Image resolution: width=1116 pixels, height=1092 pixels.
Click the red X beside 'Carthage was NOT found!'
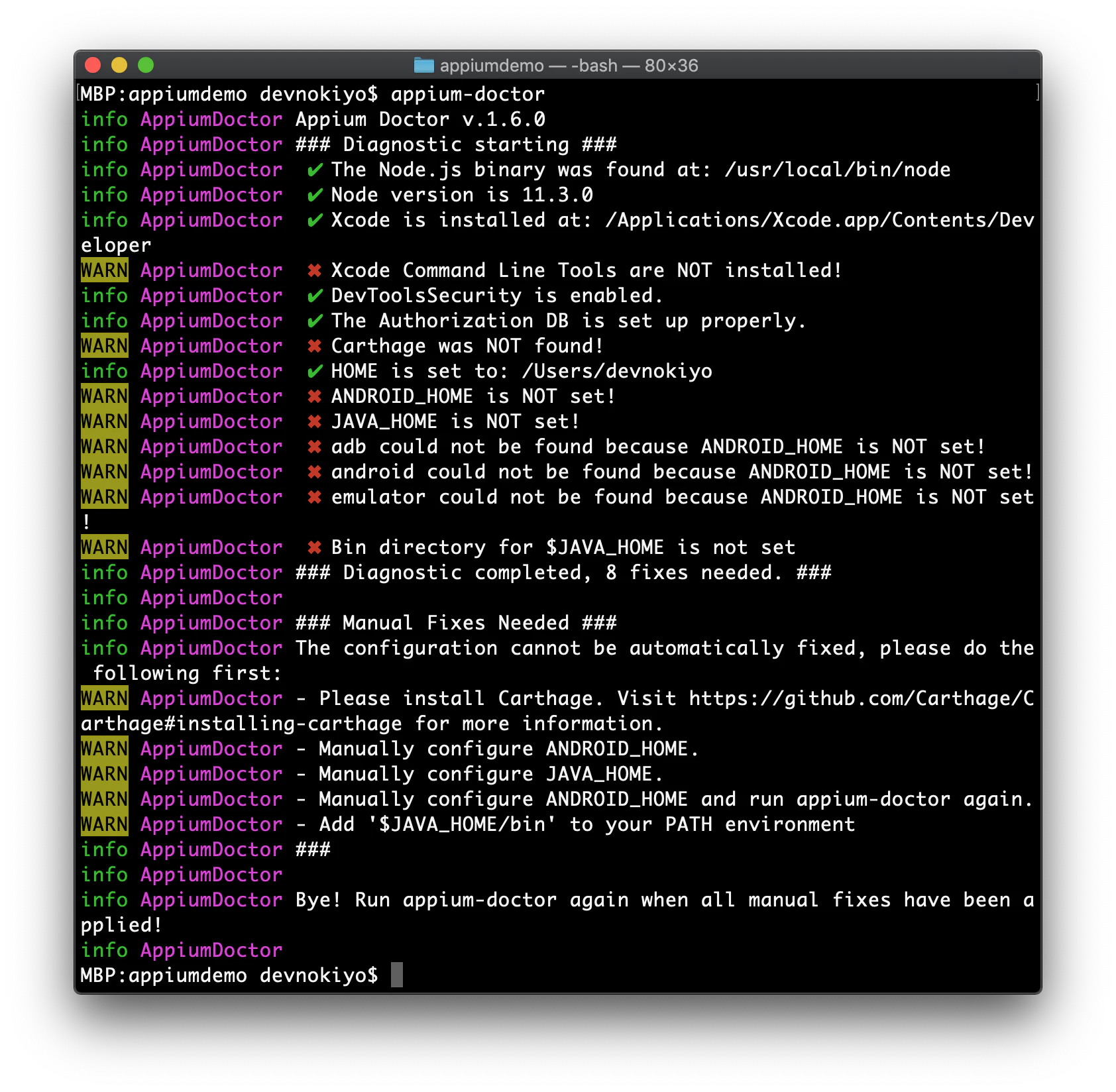[315, 346]
